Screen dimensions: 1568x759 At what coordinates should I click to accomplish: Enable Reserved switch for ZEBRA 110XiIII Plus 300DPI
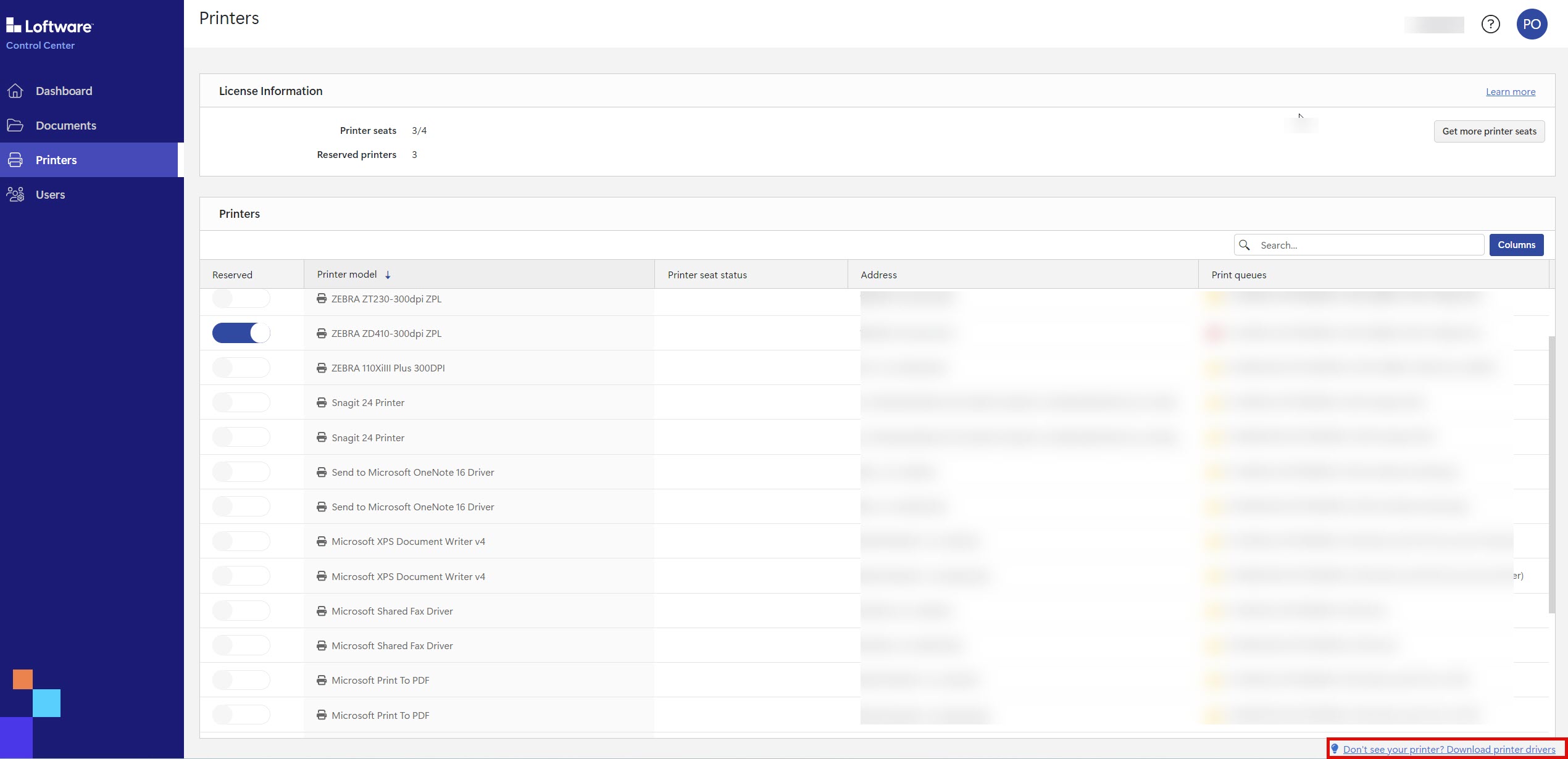pos(241,368)
